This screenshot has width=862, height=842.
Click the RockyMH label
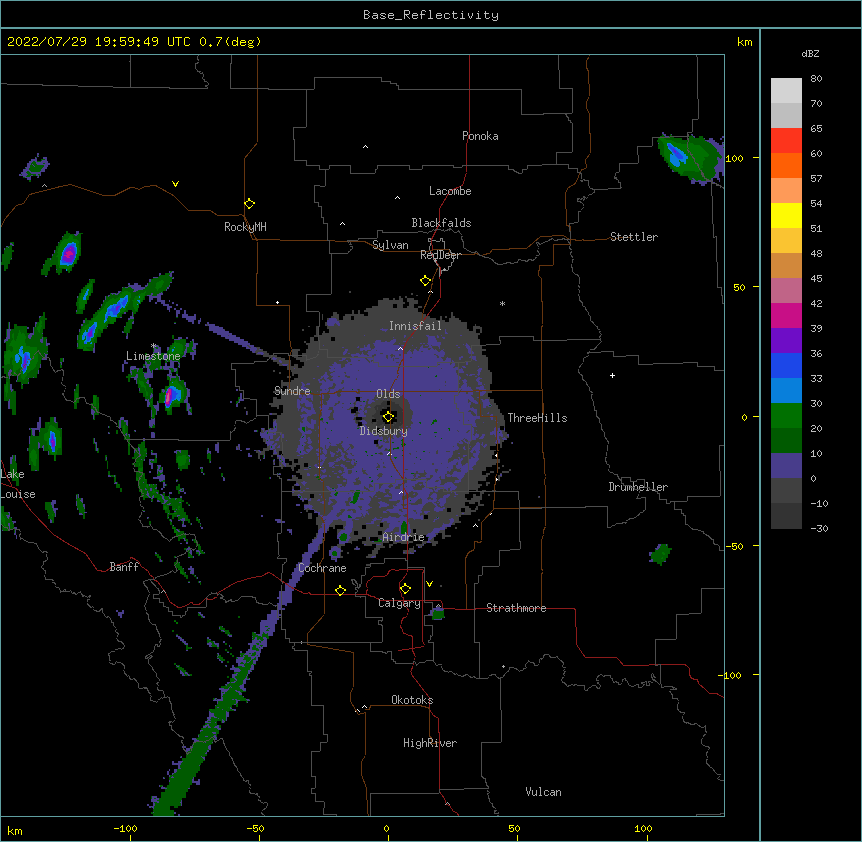pos(245,227)
